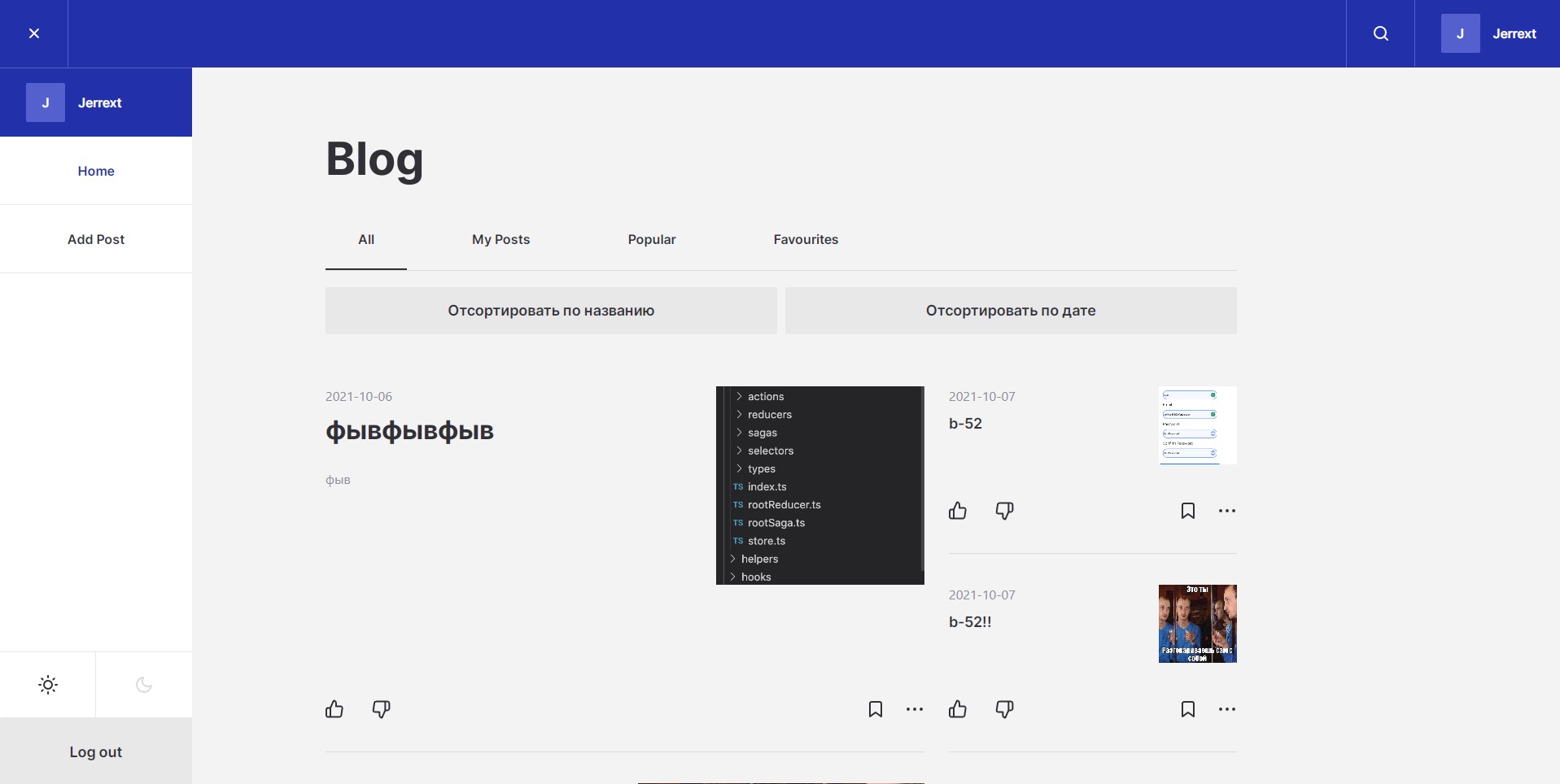Like the фывфывфыв post
Screen dimensions: 1560x784
point(334,709)
